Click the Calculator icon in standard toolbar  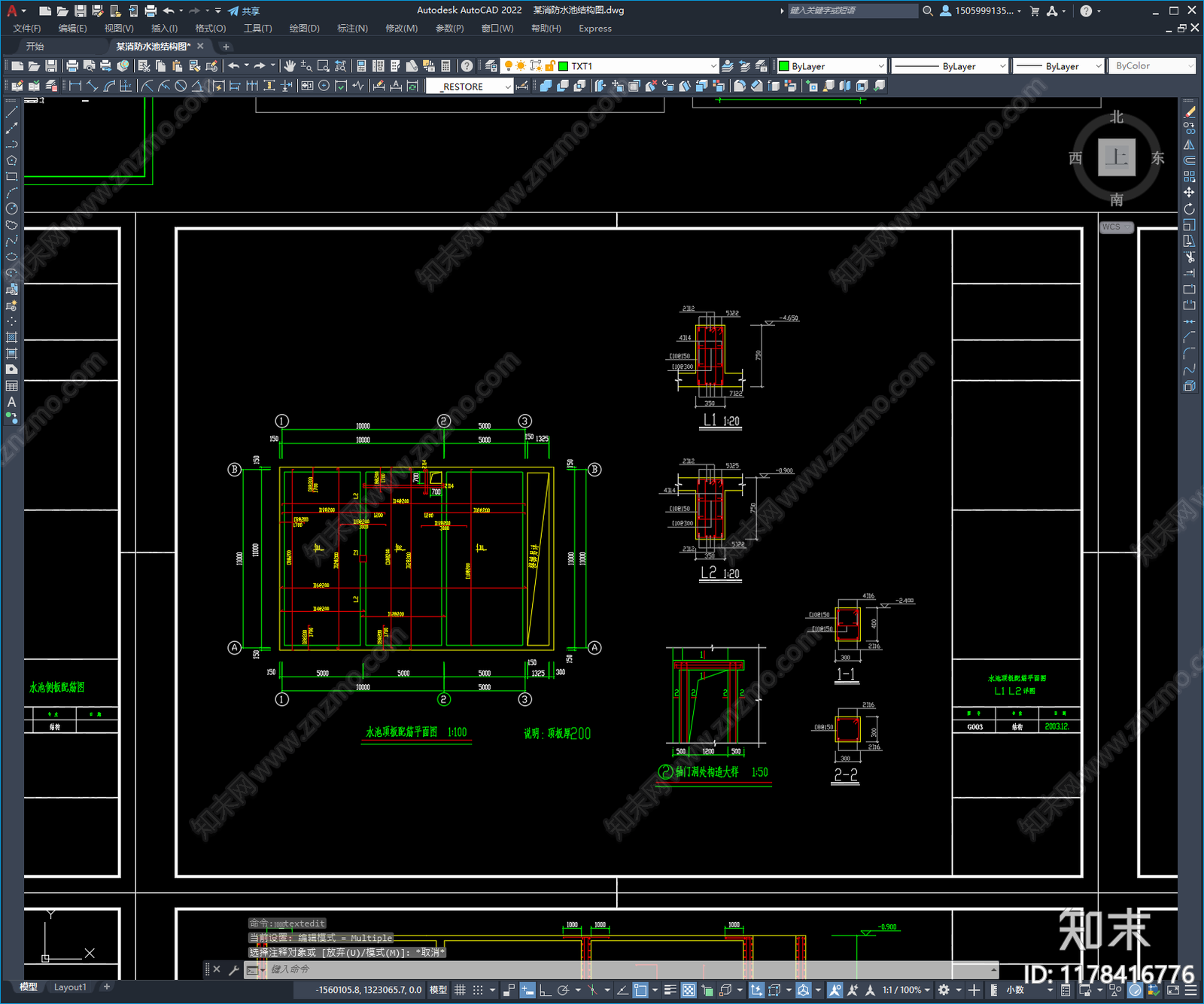pos(445,66)
